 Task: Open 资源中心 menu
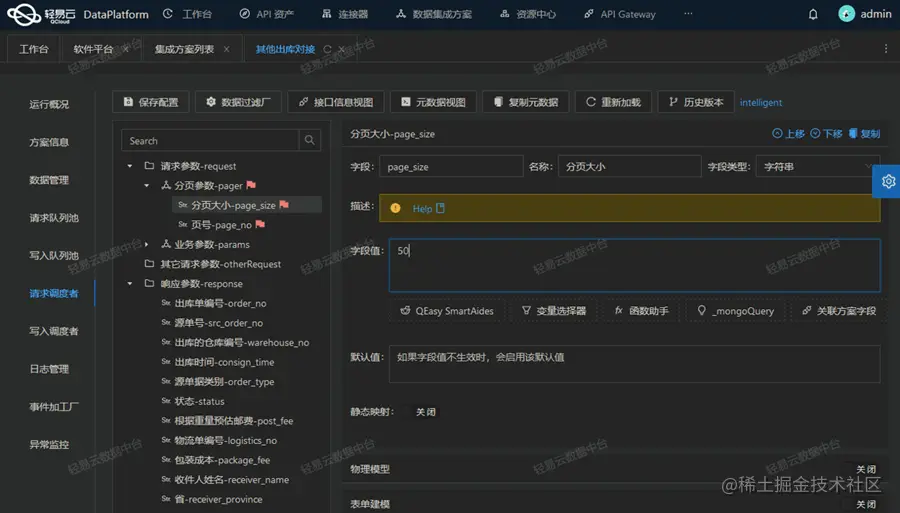pos(527,14)
